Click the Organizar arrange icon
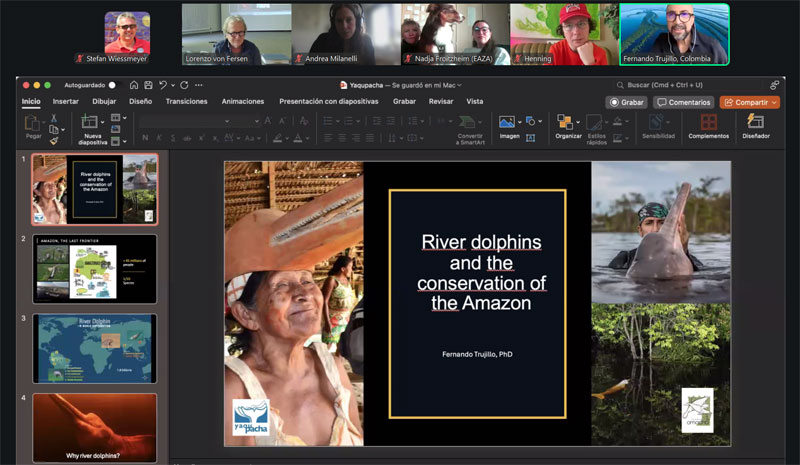800x465 pixels. [565, 122]
